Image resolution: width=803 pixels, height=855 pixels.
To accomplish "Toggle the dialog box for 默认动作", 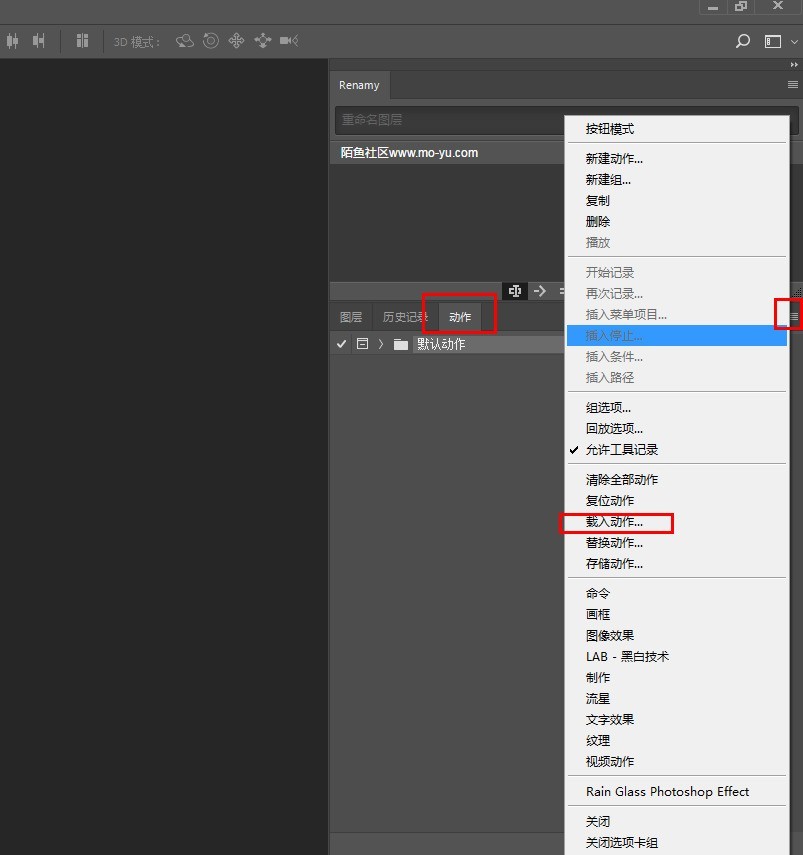I will (x=362, y=344).
